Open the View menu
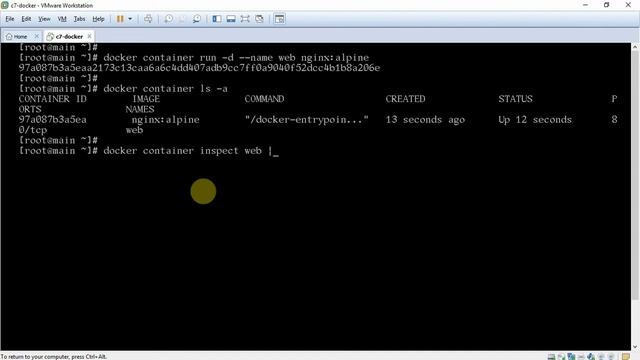The image size is (640, 360). [x=44, y=19]
